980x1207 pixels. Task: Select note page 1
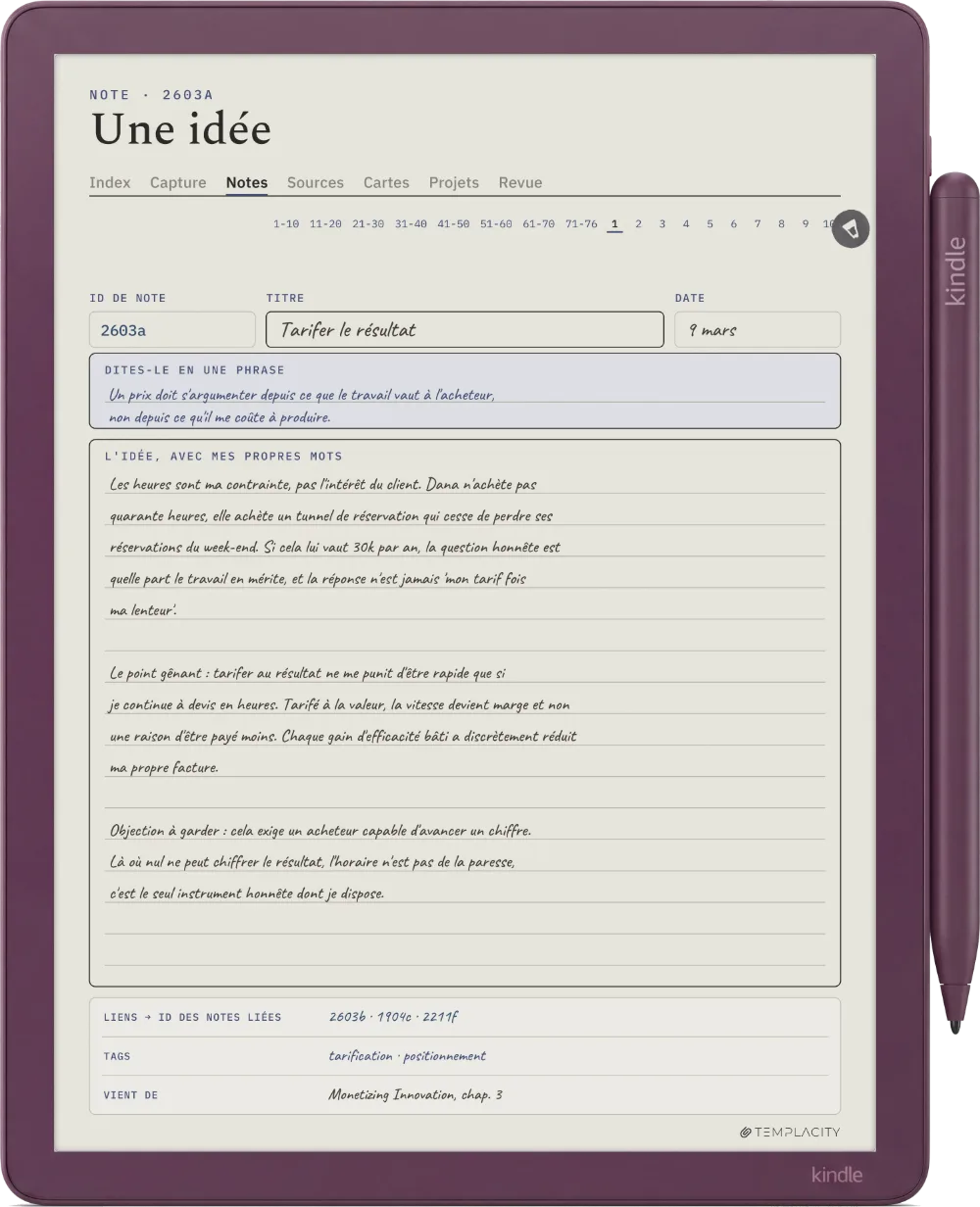[x=614, y=224]
